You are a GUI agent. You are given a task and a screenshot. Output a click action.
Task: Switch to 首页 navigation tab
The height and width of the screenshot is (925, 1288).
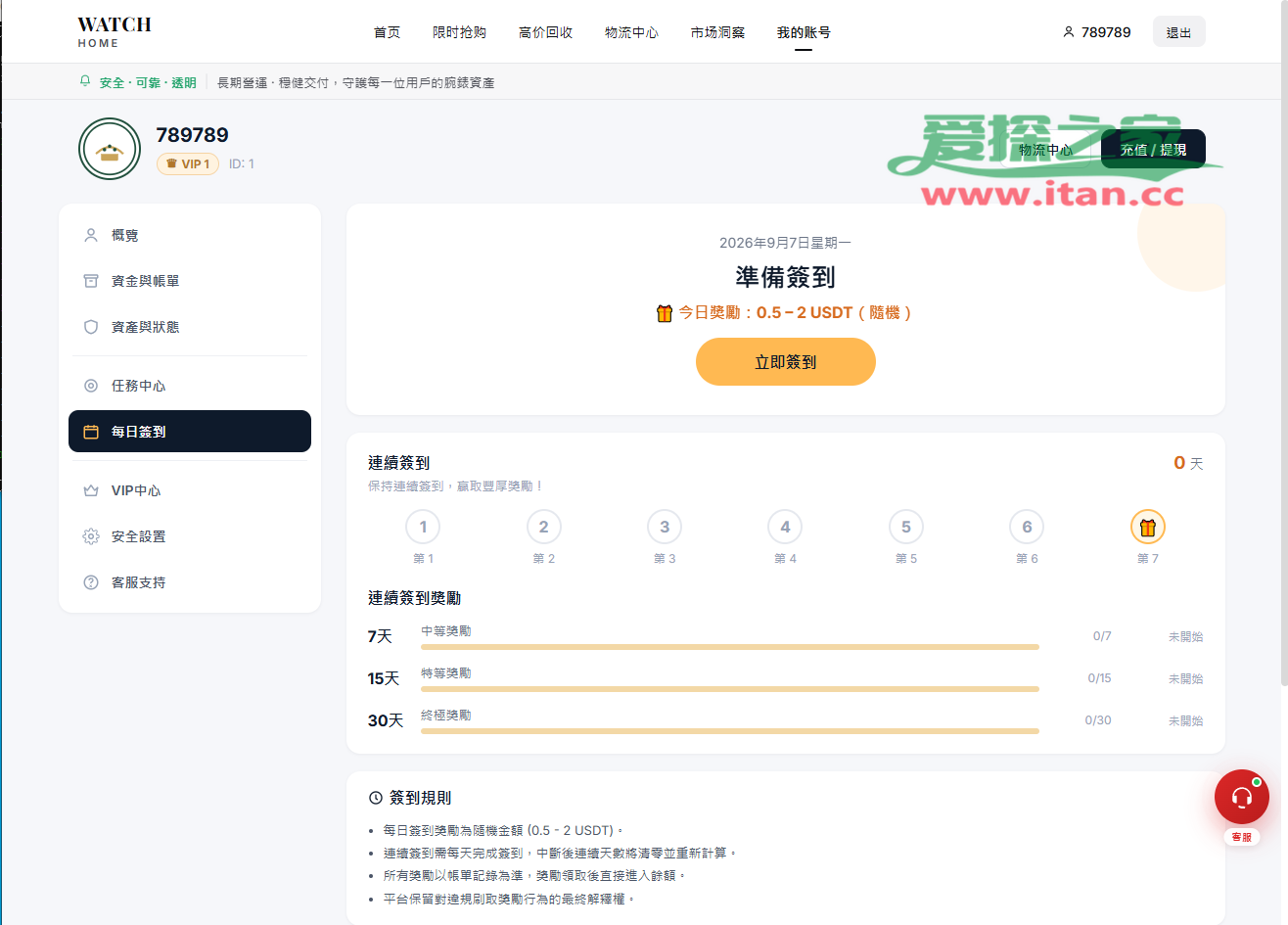[388, 32]
